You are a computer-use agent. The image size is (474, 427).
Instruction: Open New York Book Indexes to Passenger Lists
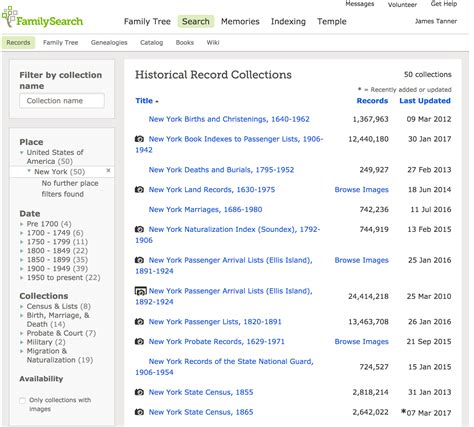coord(229,144)
